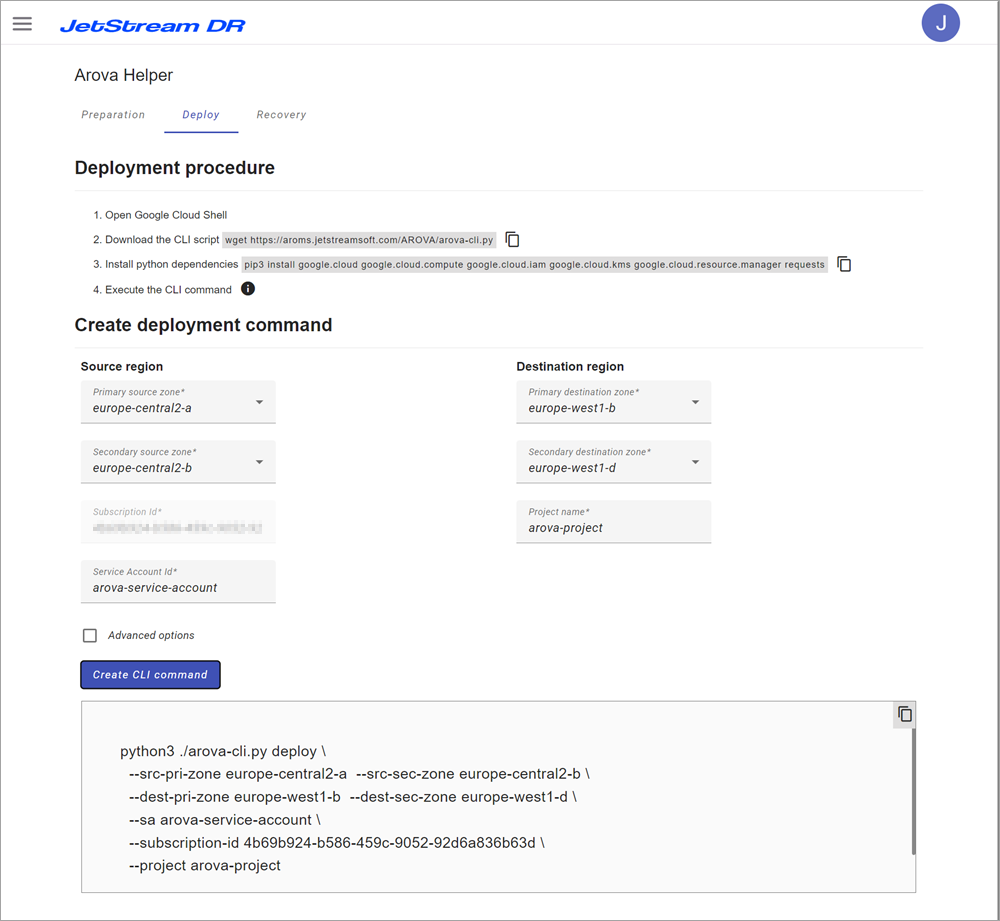
Task: Click the command output scrollbar
Action: tap(914, 790)
